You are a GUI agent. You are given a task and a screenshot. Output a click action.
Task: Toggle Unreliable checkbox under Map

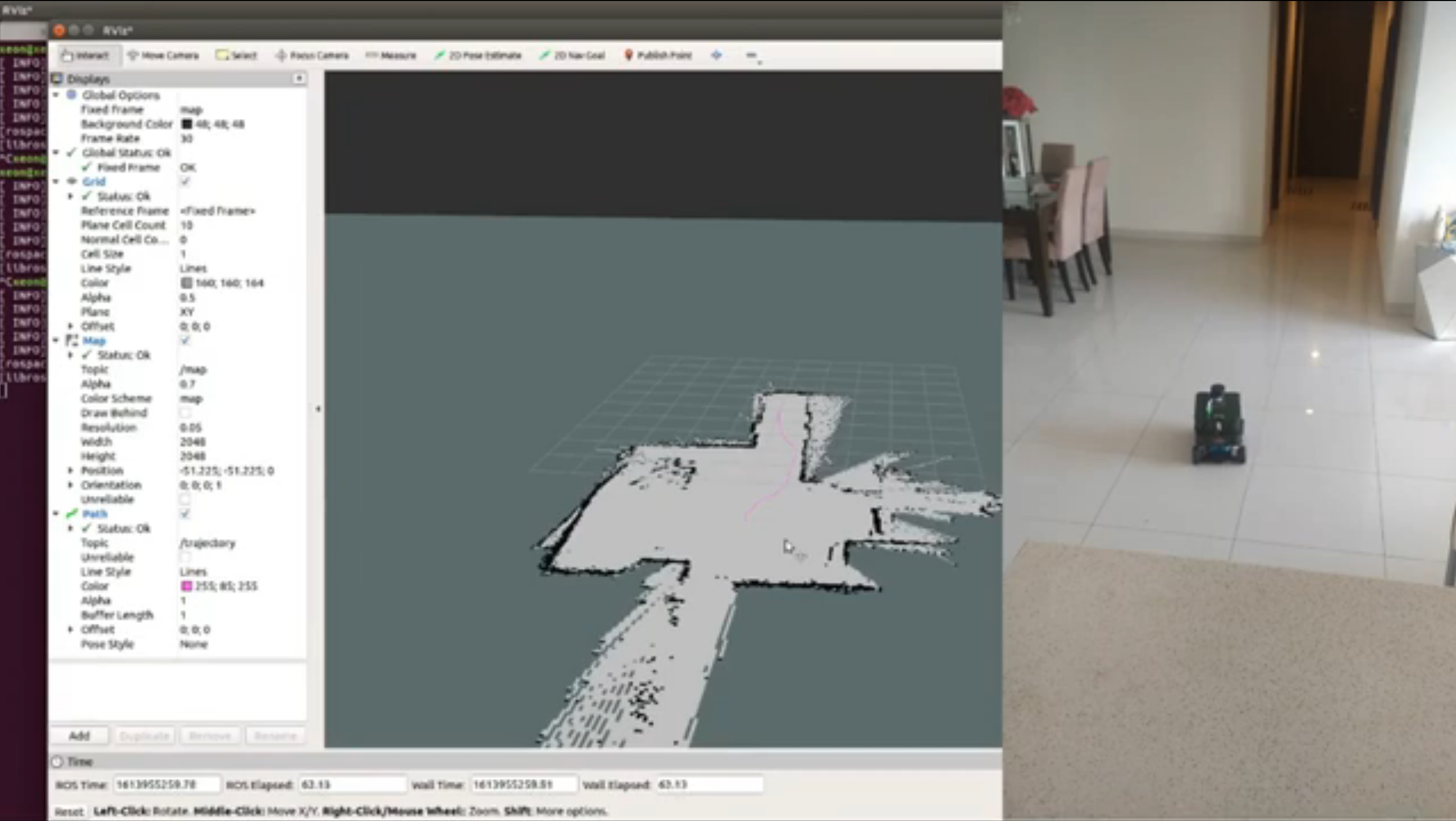point(185,499)
